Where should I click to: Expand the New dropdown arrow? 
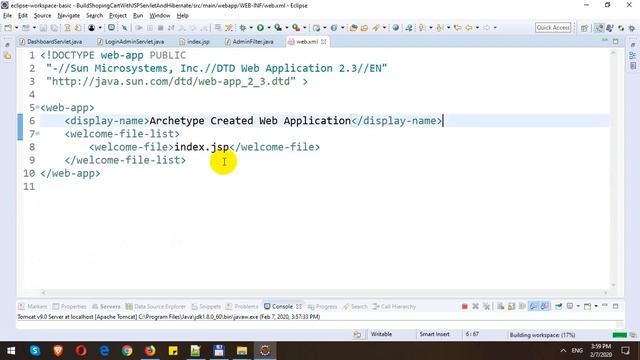pos(16,28)
